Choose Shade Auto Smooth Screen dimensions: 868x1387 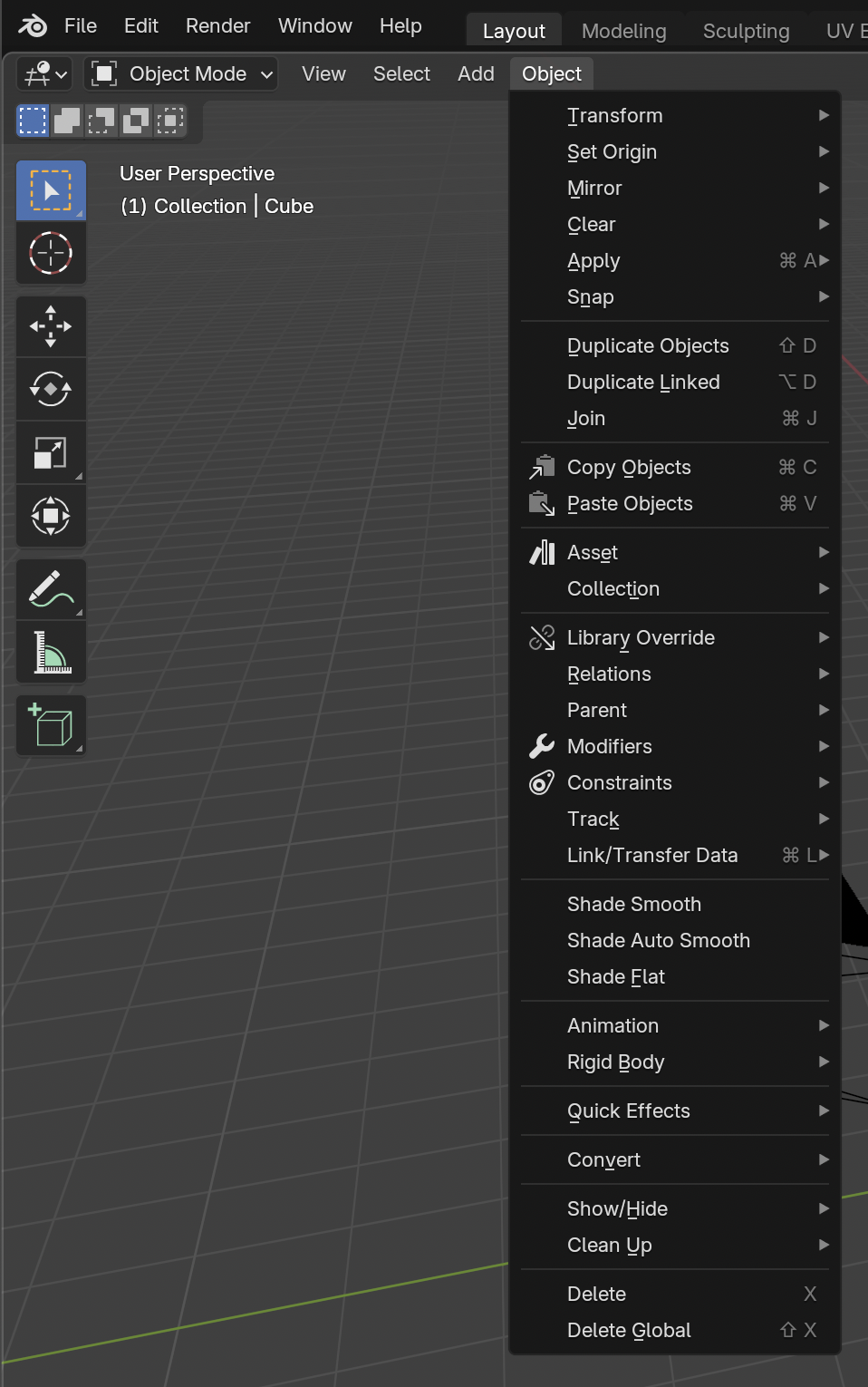pyautogui.click(x=675, y=940)
